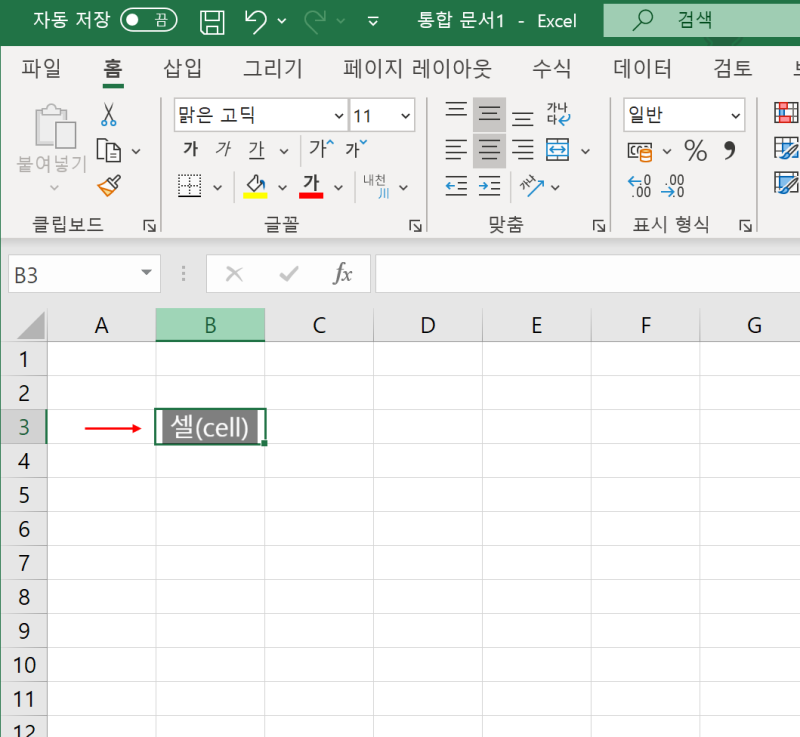The height and width of the screenshot is (737, 800).
Task: Switch to the 데이터 ribbon tab
Action: [x=641, y=69]
